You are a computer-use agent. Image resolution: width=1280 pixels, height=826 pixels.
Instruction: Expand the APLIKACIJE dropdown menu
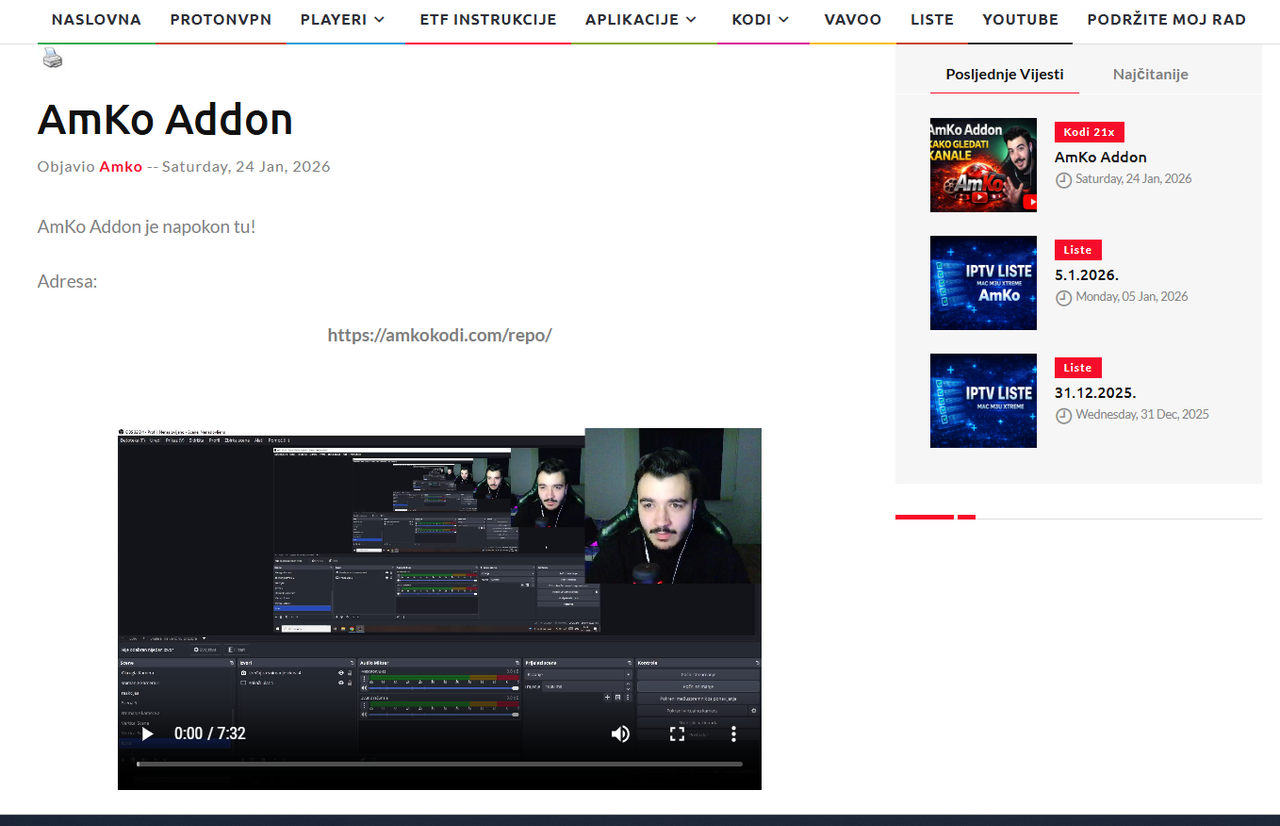click(x=642, y=20)
